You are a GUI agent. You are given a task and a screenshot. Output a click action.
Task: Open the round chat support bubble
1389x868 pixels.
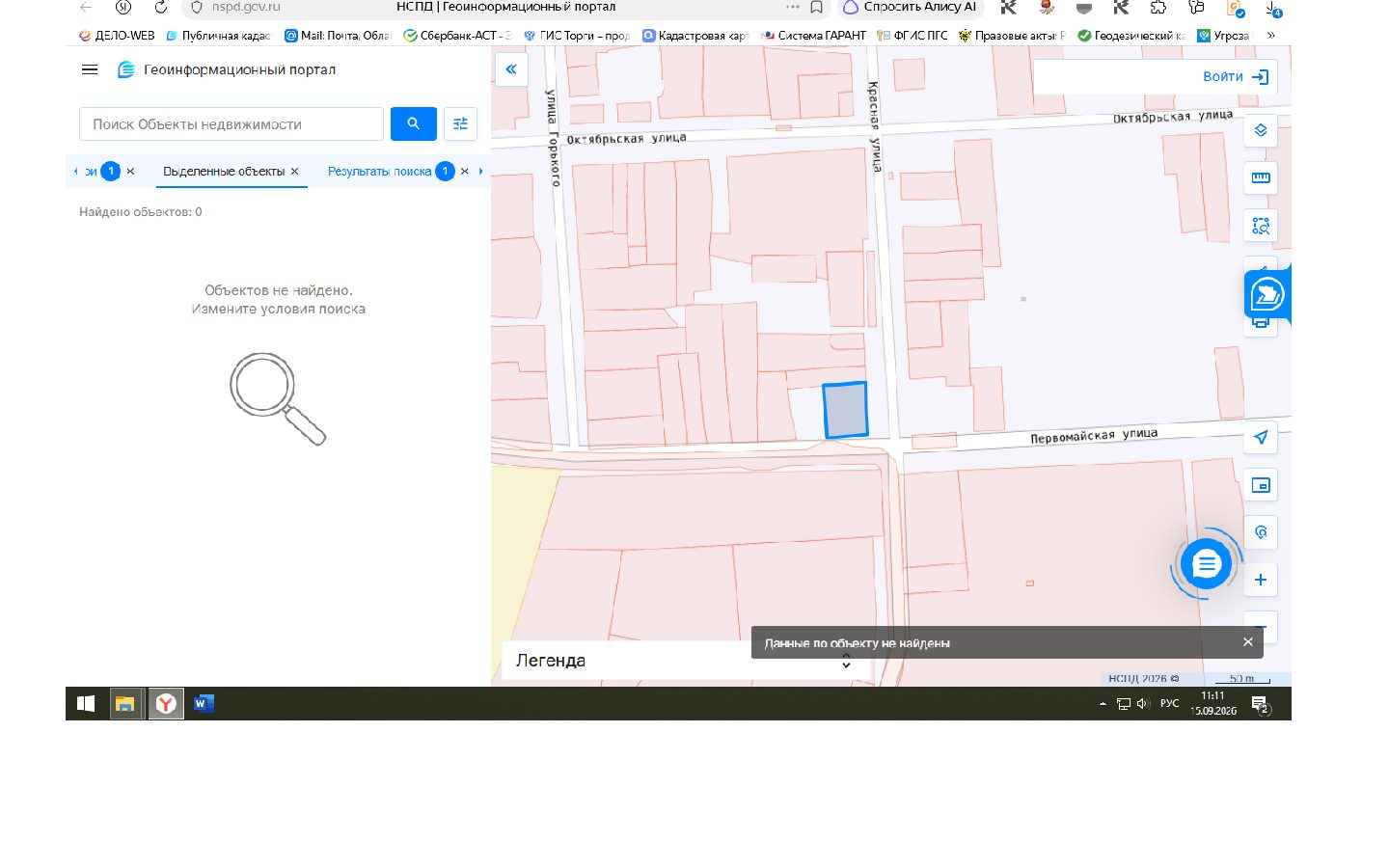point(1206,564)
